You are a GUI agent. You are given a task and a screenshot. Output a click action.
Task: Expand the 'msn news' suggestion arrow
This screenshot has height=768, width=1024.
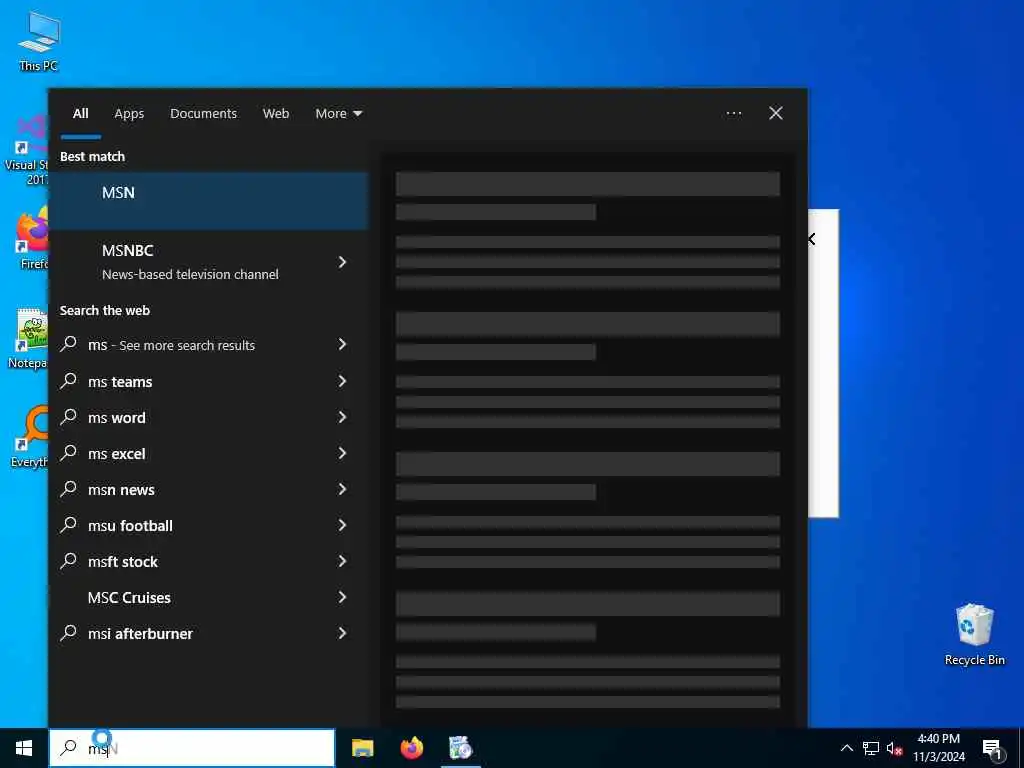coord(342,488)
